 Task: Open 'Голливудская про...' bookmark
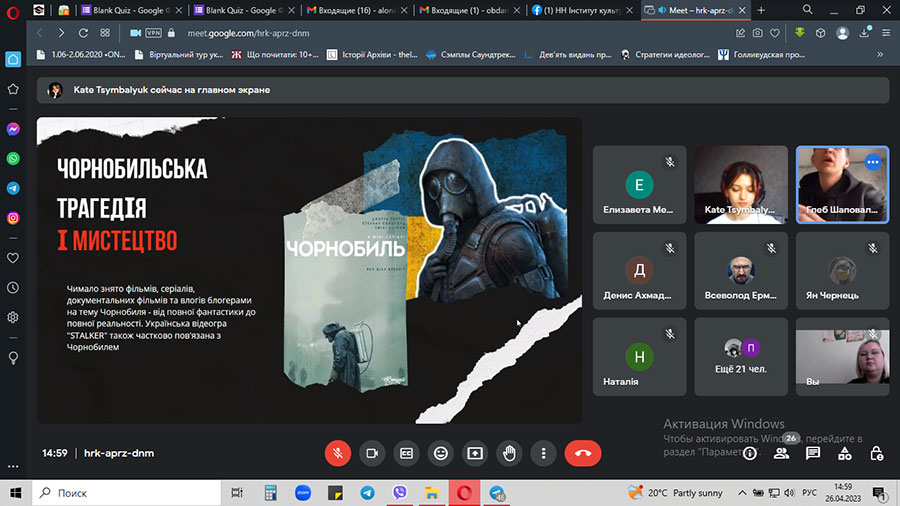762,55
